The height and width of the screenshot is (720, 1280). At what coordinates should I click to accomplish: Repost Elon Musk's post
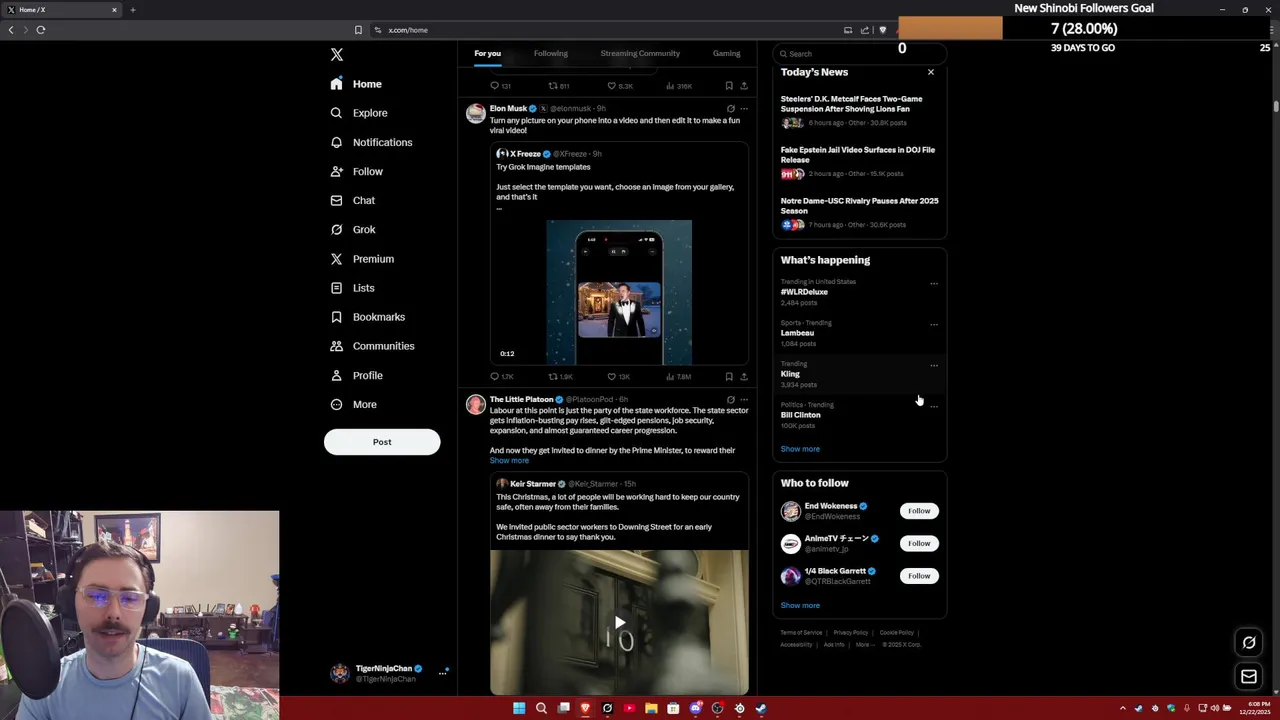(x=560, y=377)
